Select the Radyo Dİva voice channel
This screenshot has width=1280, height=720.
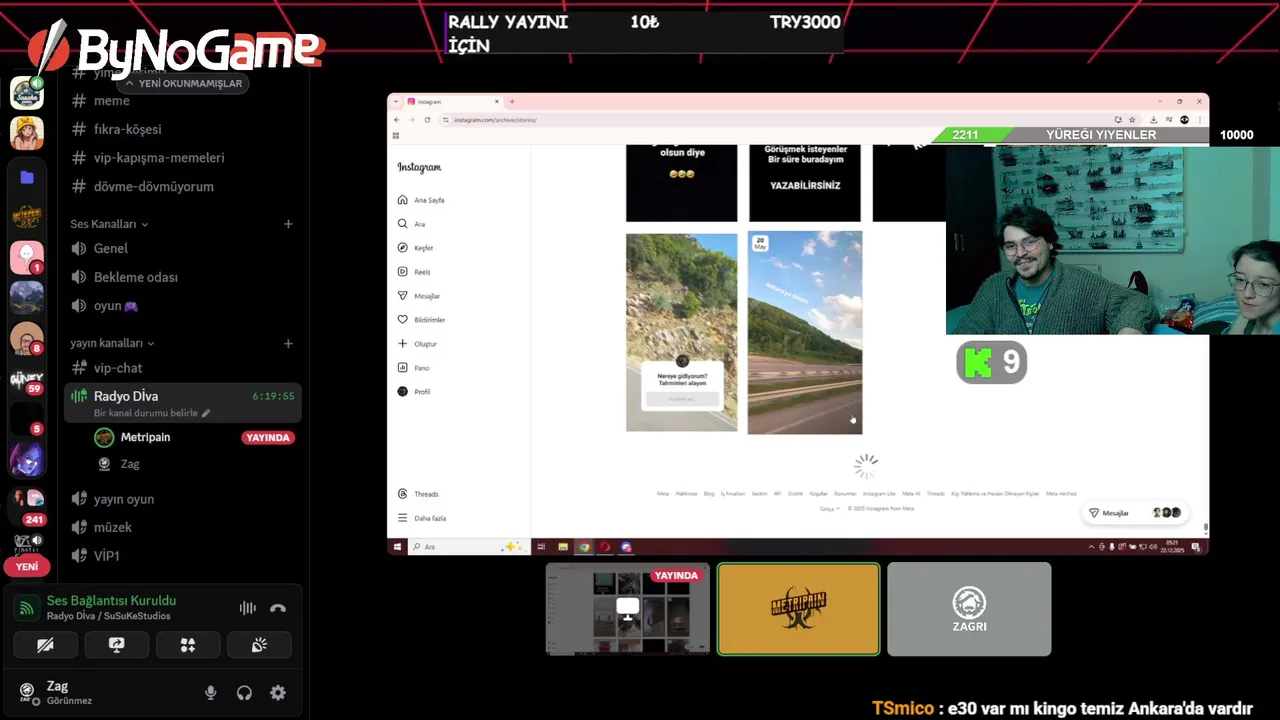183,403
